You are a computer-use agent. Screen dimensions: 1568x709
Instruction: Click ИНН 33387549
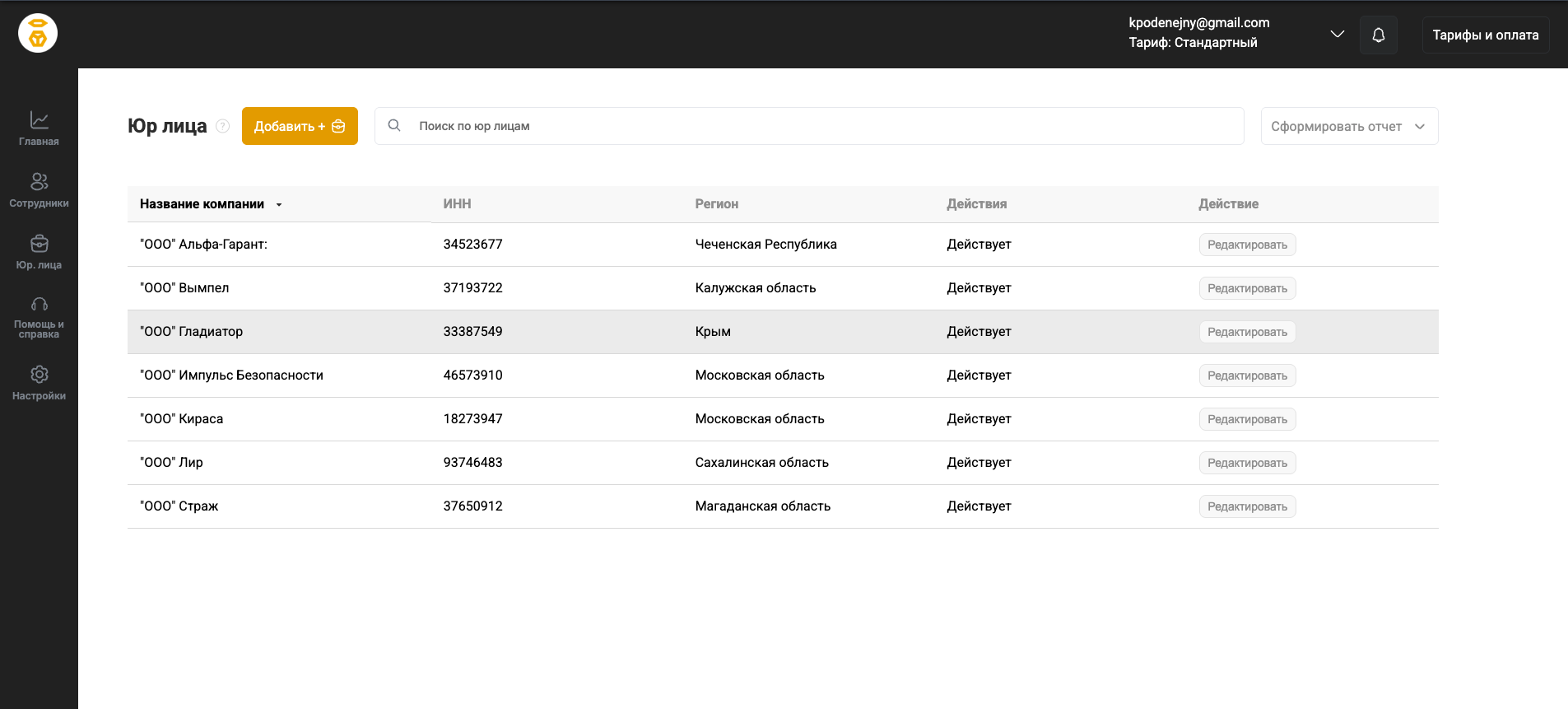point(472,332)
